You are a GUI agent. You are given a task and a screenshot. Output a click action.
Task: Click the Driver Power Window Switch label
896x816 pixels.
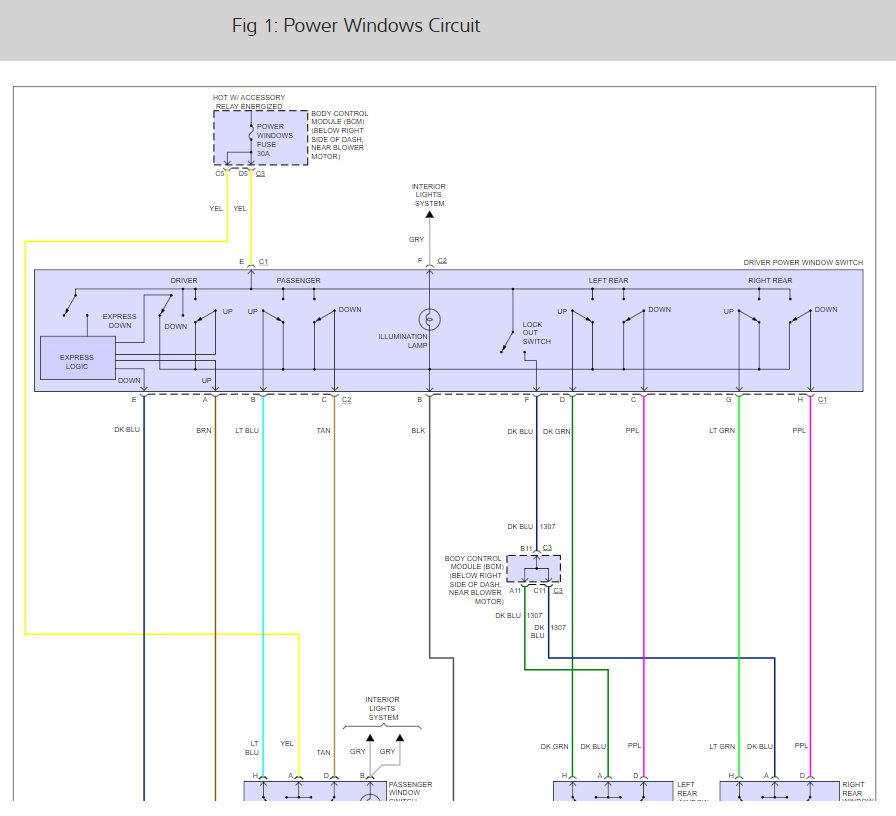pos(803,262)
